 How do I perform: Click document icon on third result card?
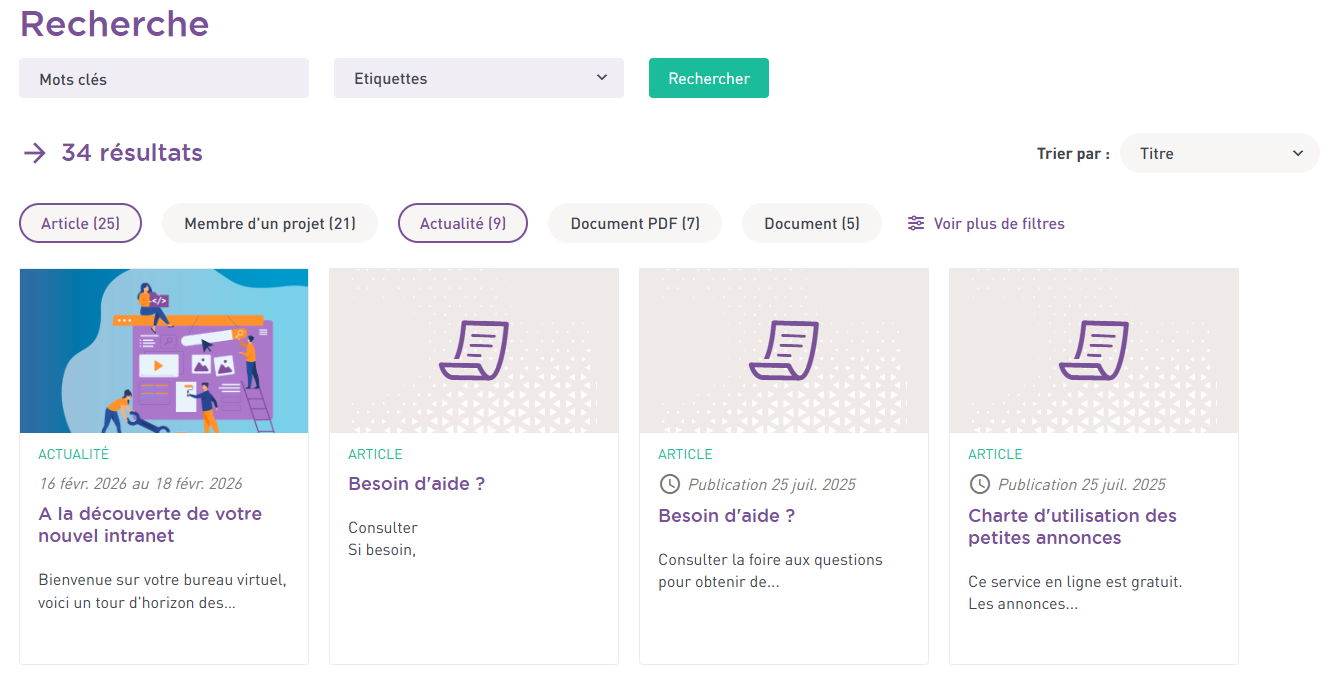784,350
